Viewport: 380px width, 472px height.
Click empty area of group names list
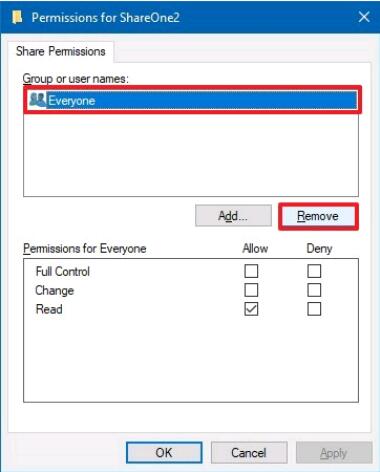(x=191, y=155)
